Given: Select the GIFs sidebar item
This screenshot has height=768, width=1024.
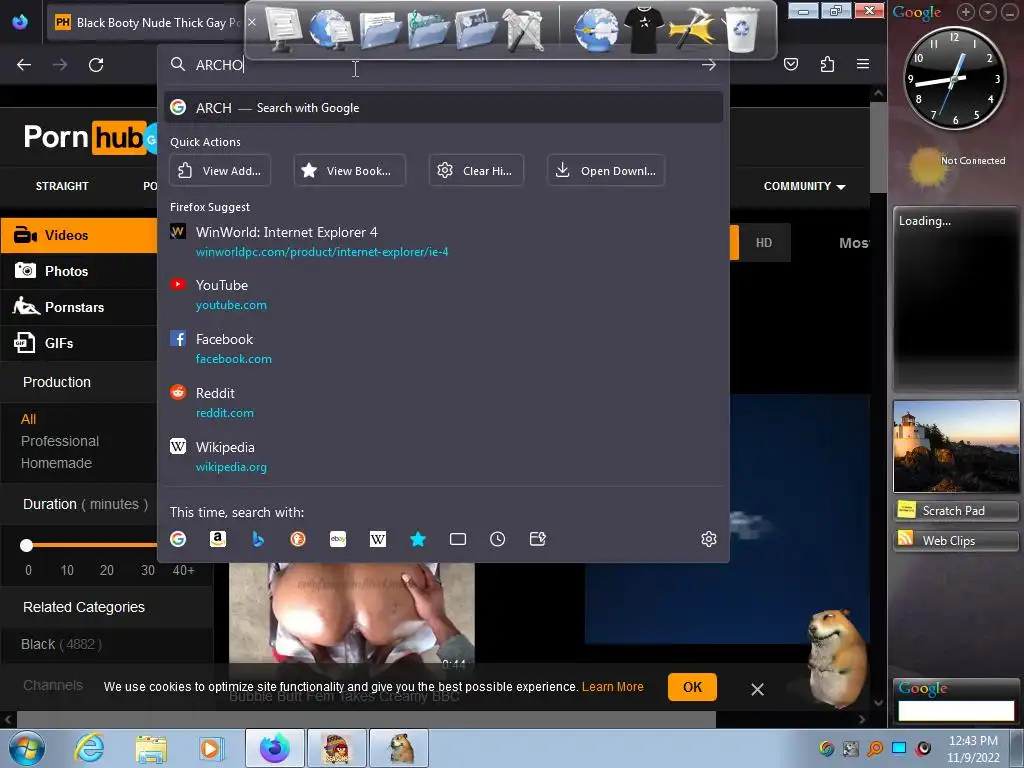Looking at the screenshot, I should click(x=78, y=343).
